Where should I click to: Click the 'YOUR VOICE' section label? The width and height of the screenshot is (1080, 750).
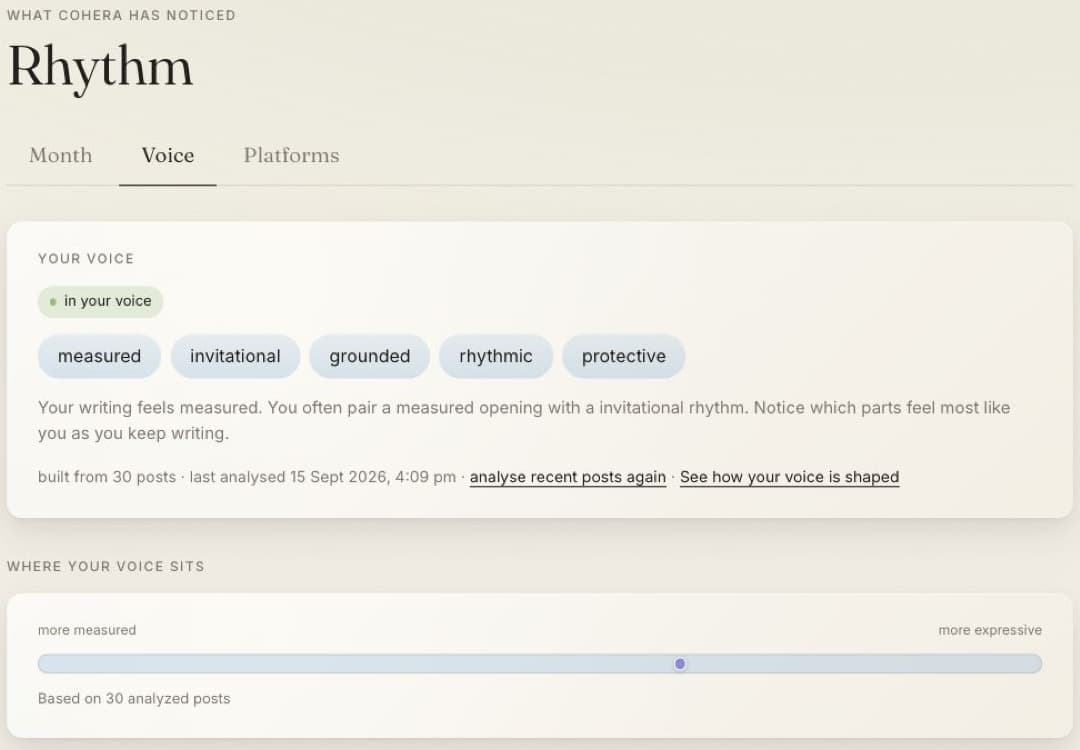click(x=86, y=258)
